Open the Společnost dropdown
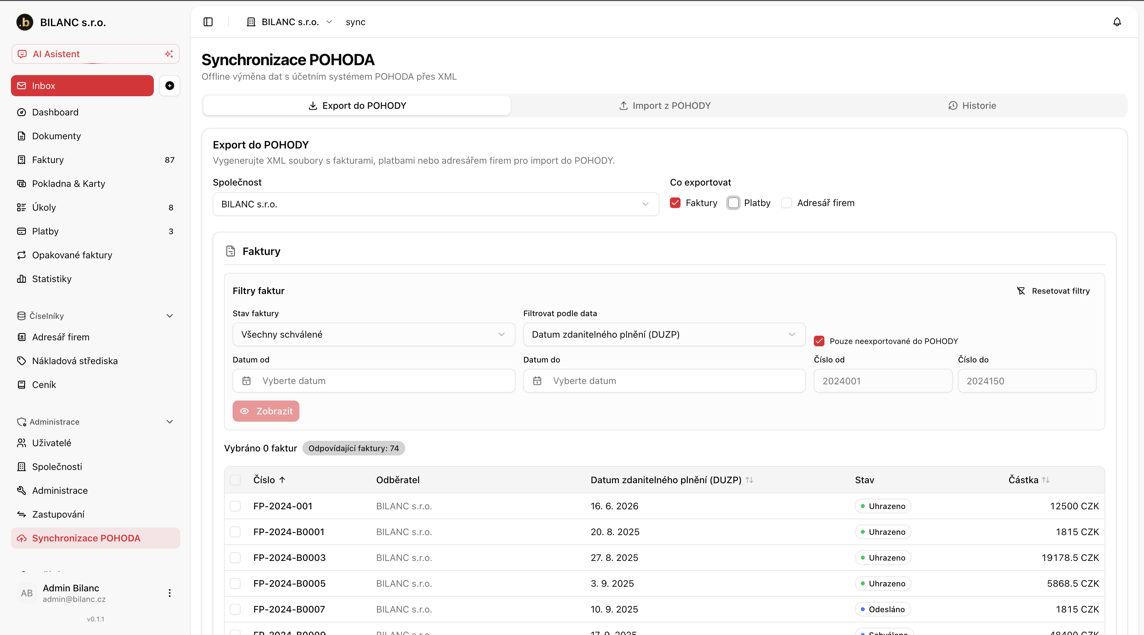 [436, 204]
